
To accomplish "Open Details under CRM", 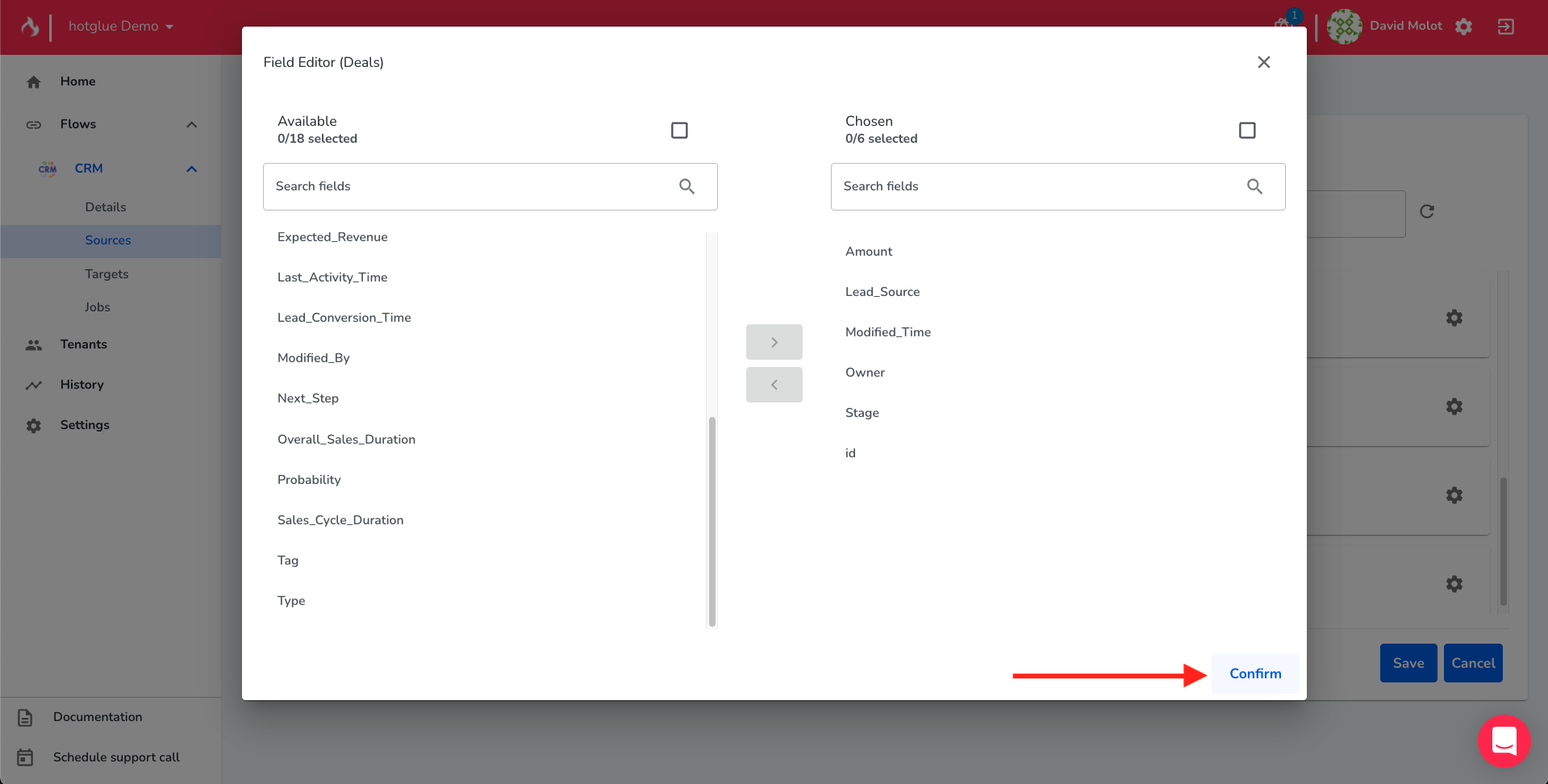I will coord(106,207).
